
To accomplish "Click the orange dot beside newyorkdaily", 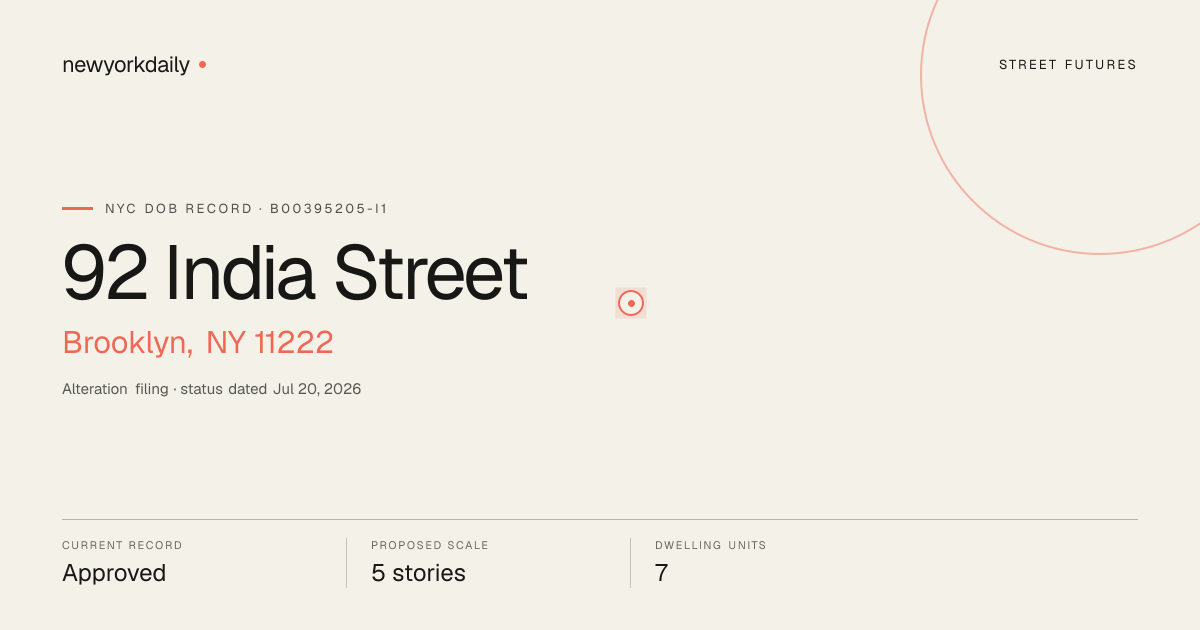I will [202, 65].
